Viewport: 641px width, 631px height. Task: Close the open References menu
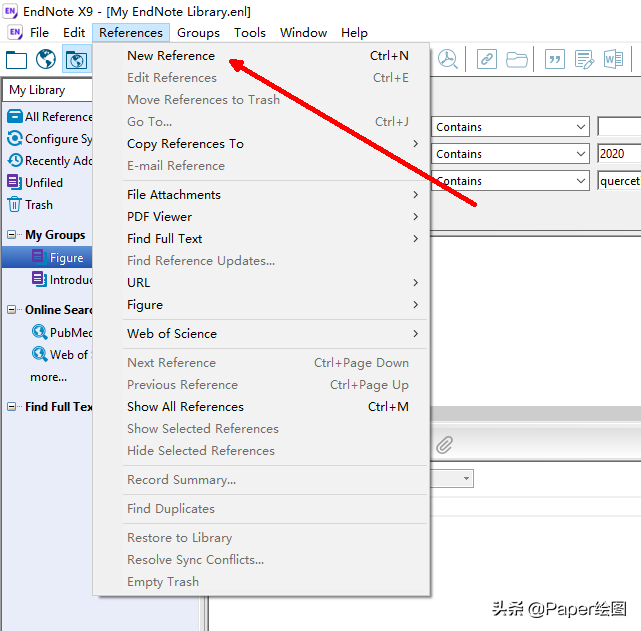point(131,32)
